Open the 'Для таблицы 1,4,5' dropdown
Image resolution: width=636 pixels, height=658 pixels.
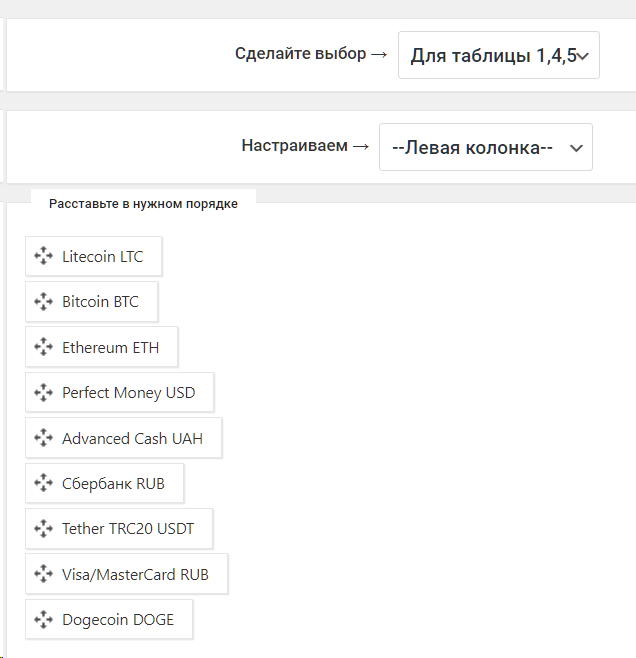tap(498, 55)
